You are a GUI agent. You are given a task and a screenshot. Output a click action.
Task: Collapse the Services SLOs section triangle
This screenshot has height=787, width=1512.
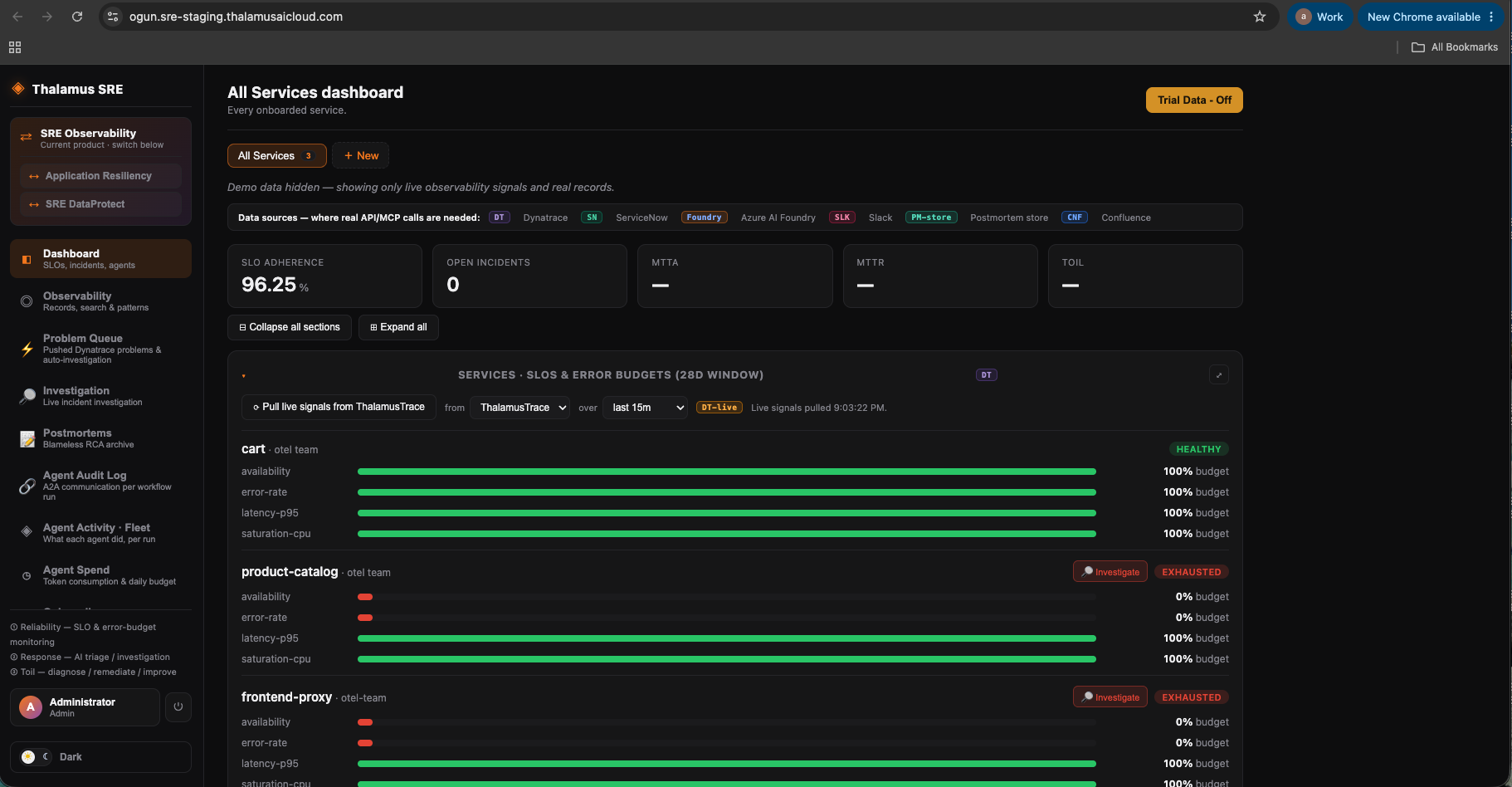coord(244,376)
